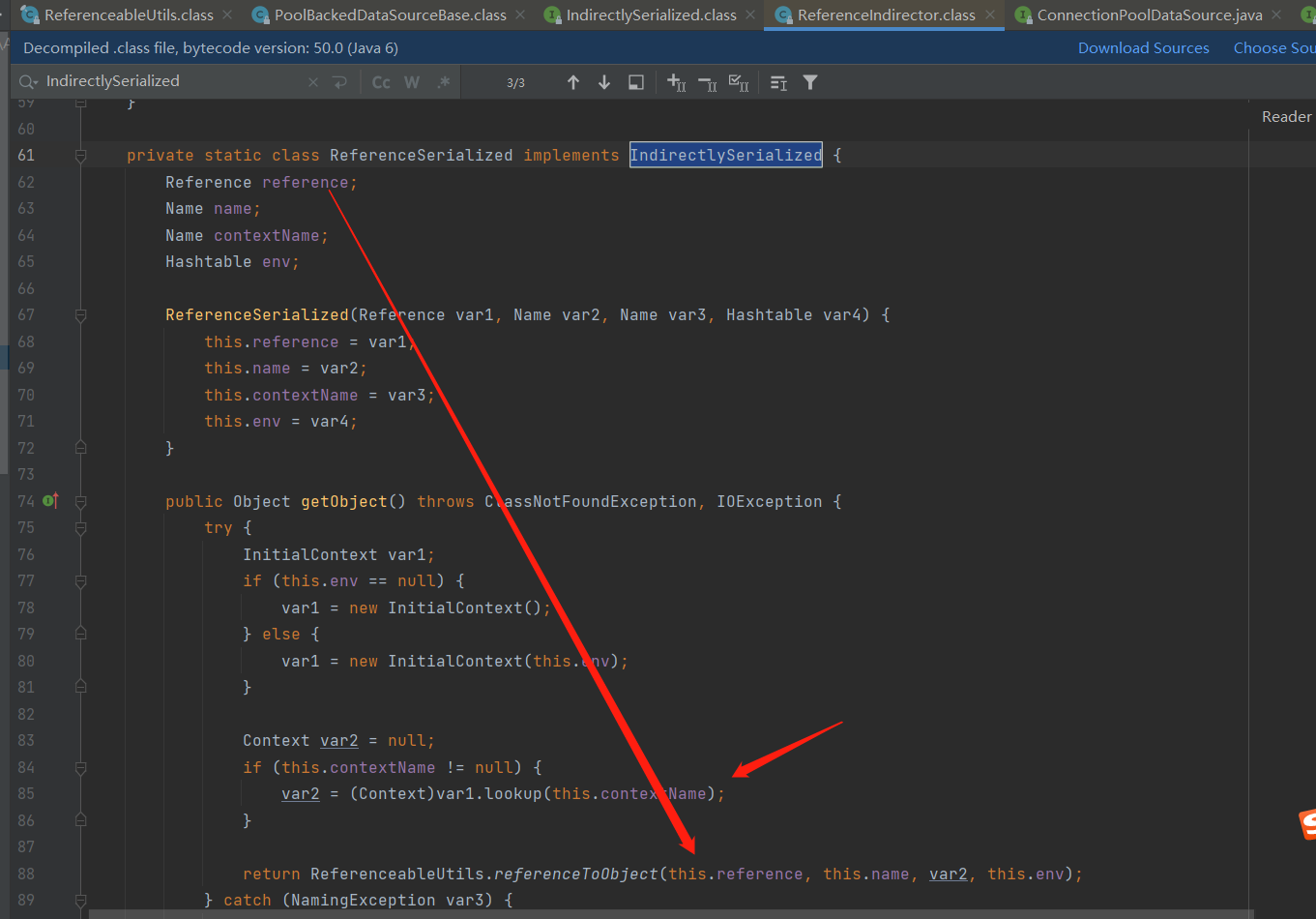
Task: Add selection for next occurrence
Action: (x=677, y=82)
